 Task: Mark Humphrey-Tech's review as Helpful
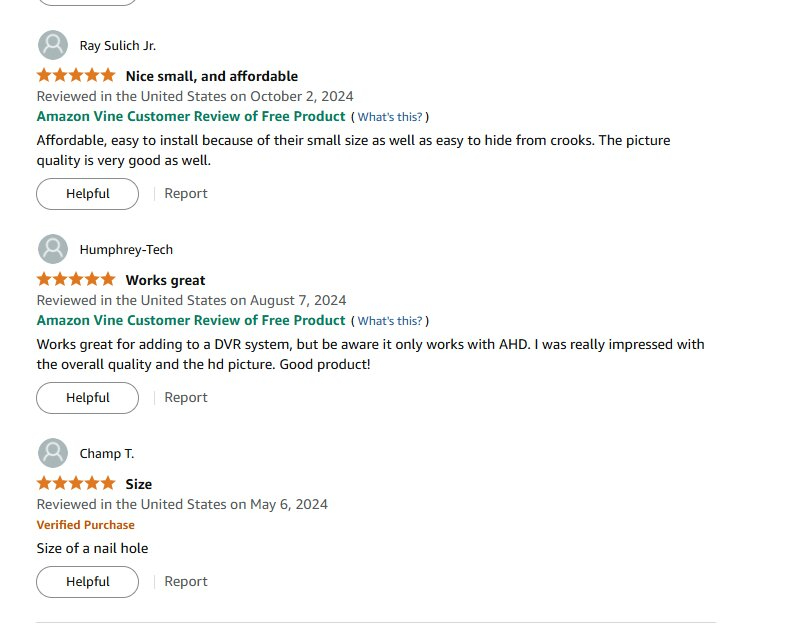tap(87, 398)
